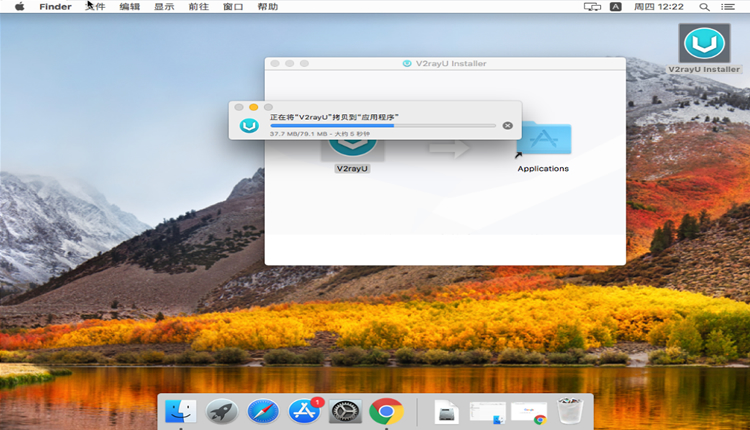Open the Apple menu
The width and height of the screenshot is (750, 430).
[19, 6]
